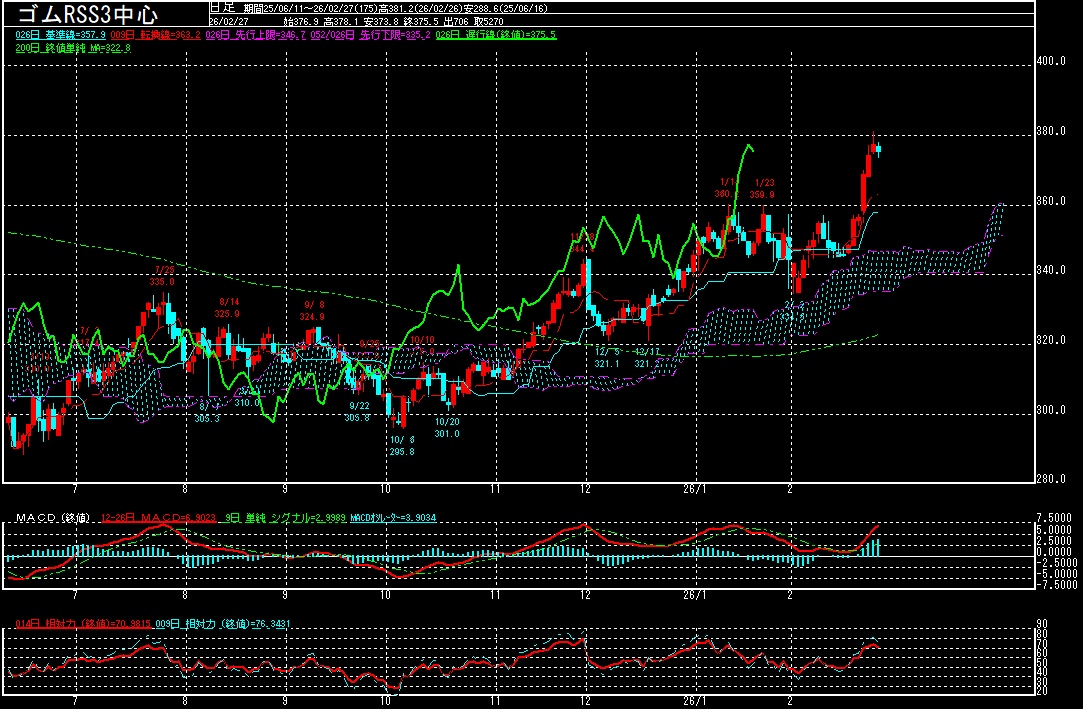The height and width of the screenshot is (709, 1083).
Task: Click the 遅行線(終値) legend entry
Action: click(x=496, y=35)
